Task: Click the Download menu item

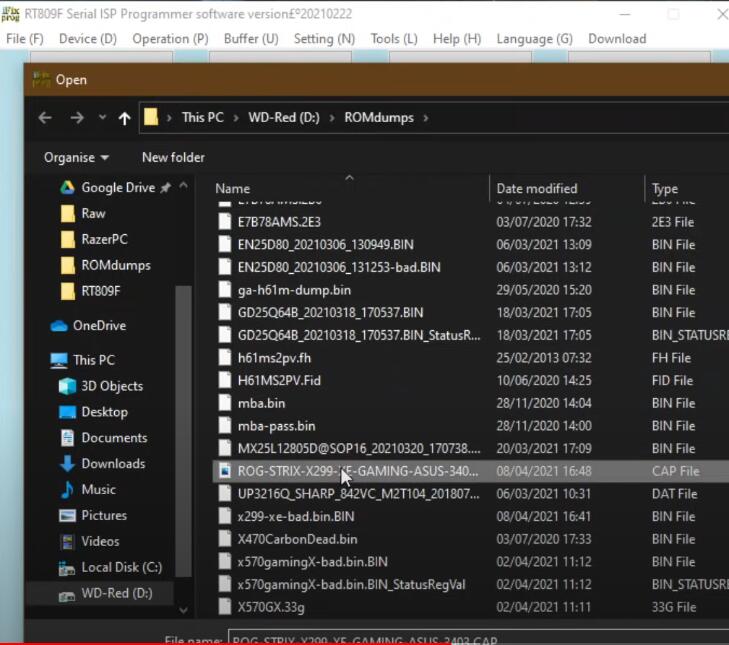Action: (x=617, y=39)
